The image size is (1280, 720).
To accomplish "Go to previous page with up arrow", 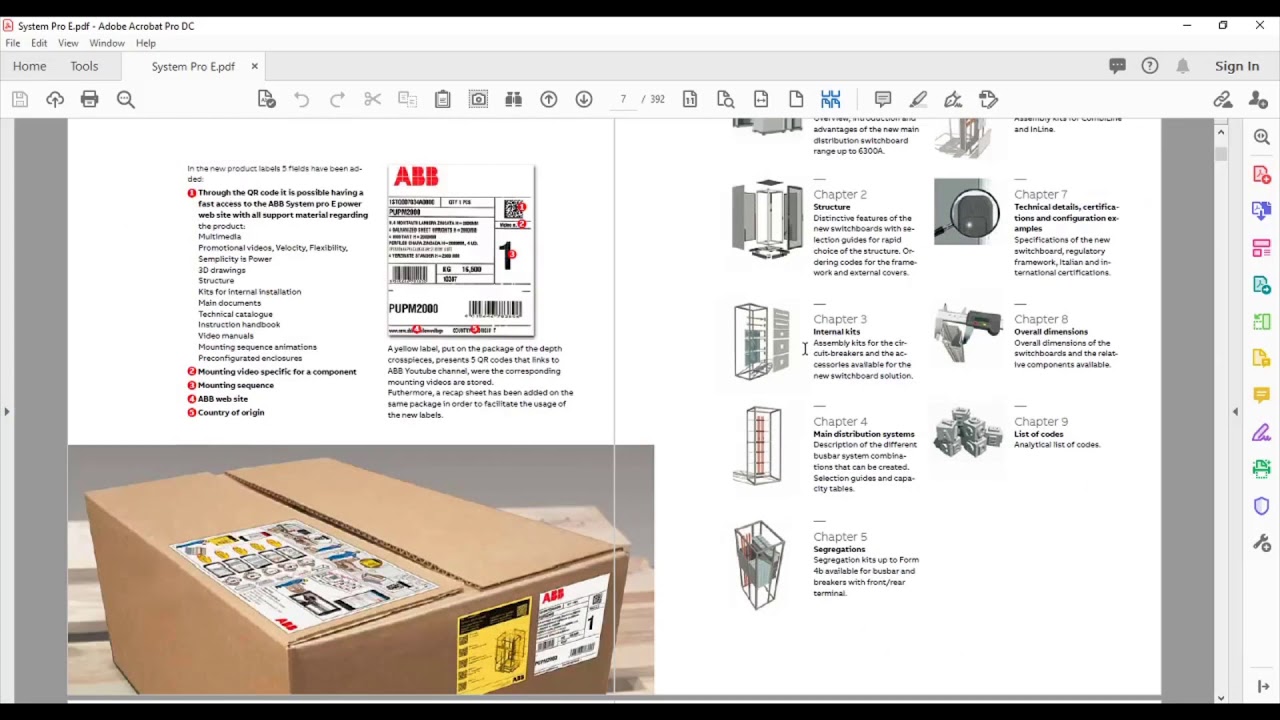I will [549, 99].
